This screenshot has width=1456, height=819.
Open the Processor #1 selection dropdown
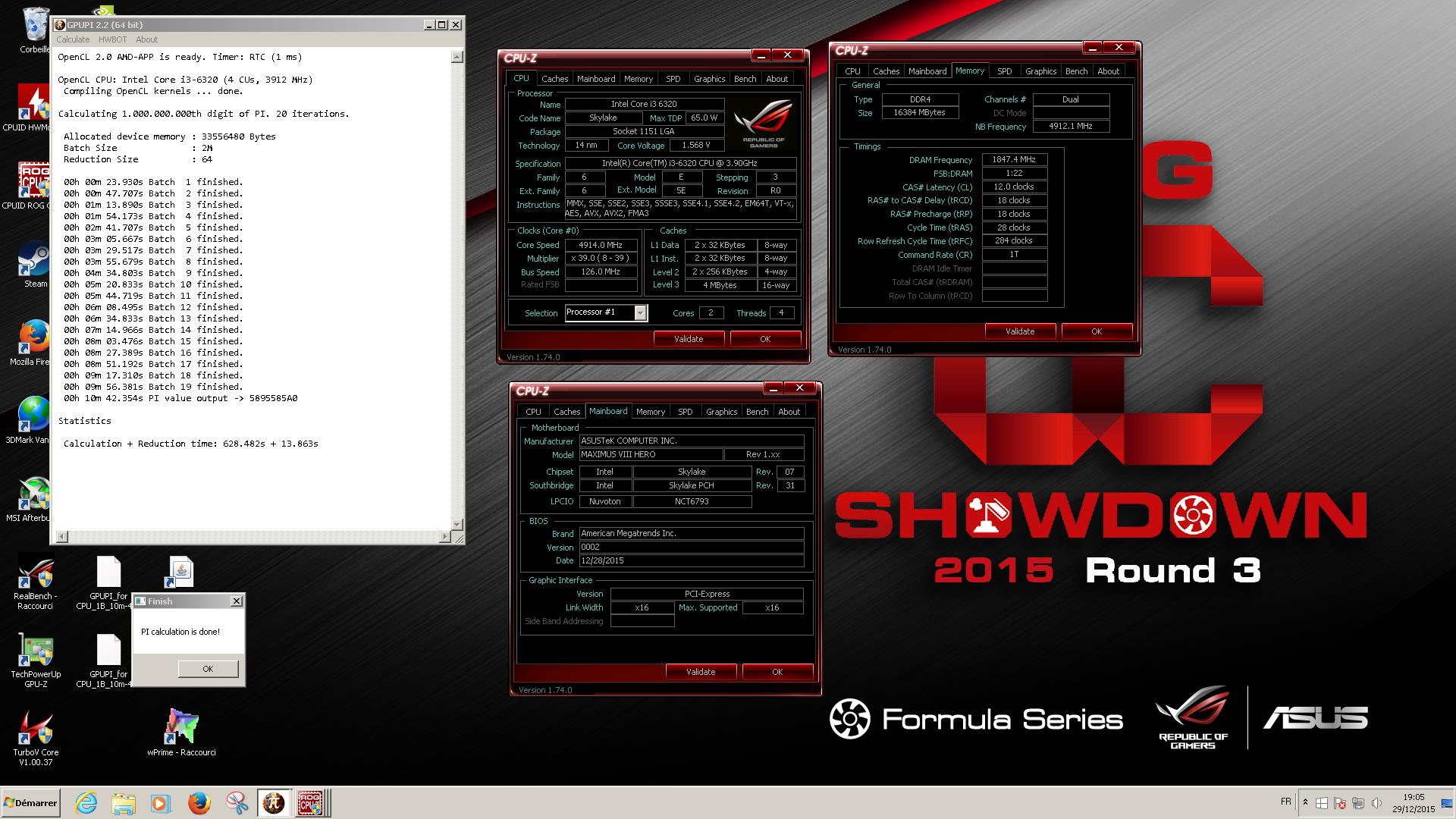[641, 312]
